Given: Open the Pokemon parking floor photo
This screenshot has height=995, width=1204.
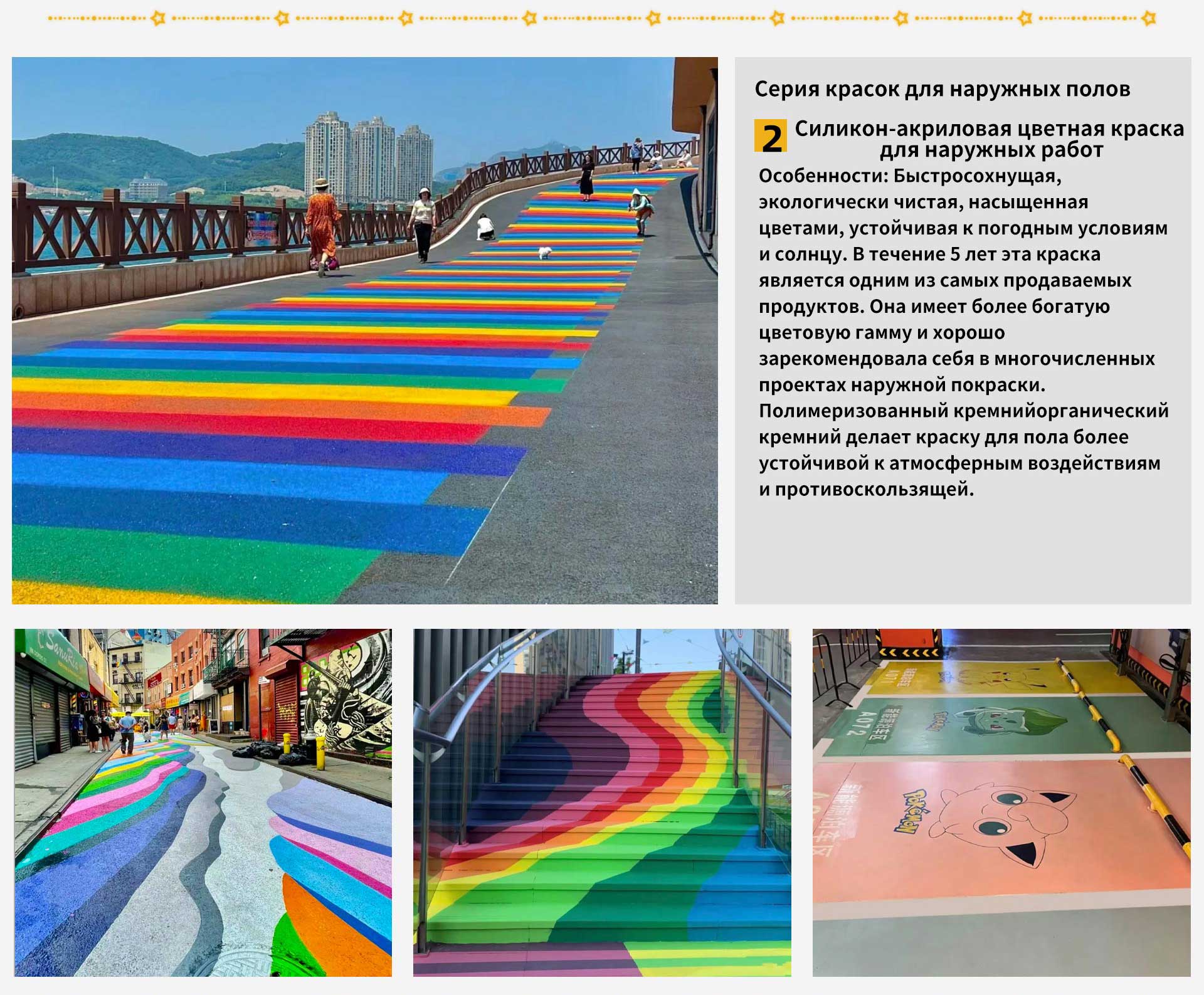Looking at the screenshot, I should (1001, 802).
